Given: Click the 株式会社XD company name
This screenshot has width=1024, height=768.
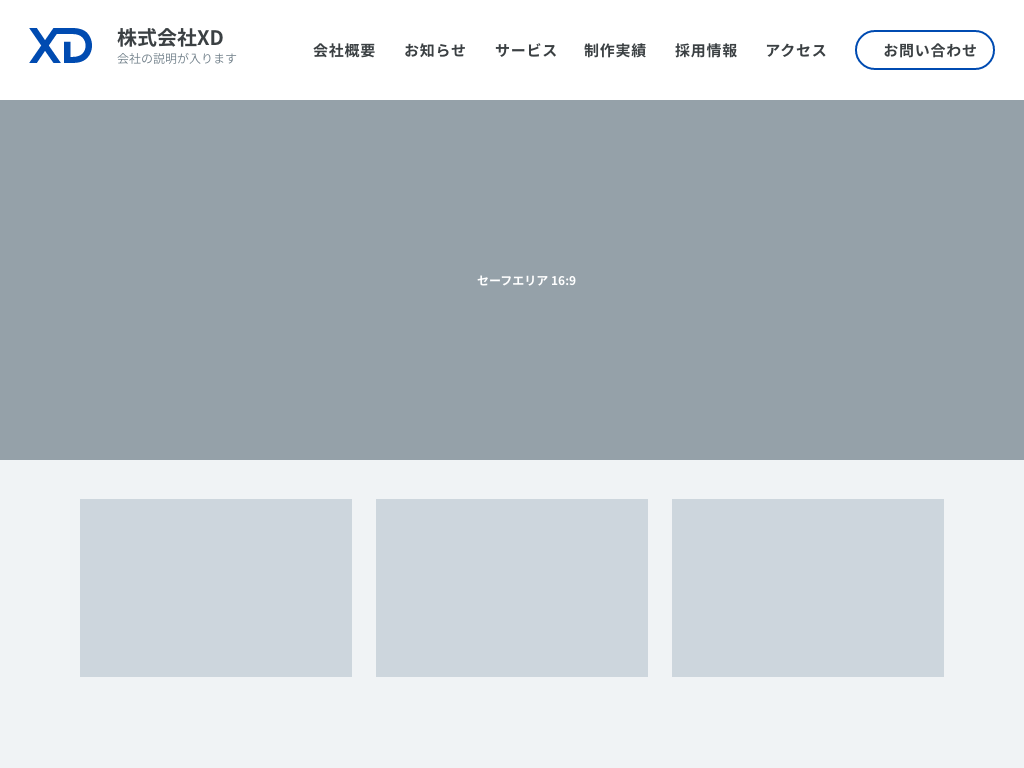Looking at the screenshot, I should tap(170, 37).
